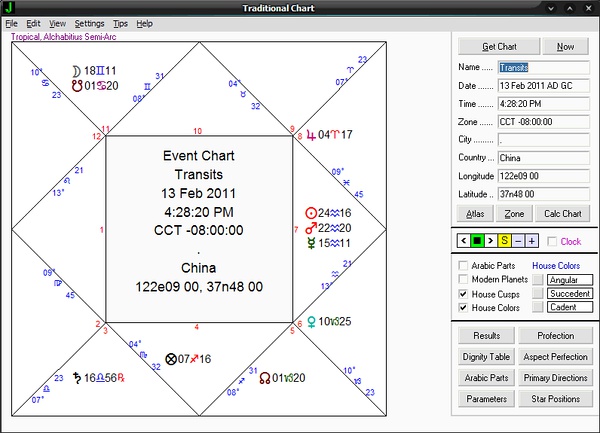The height and width of the screenshot is (433, 600).
Task: Click the Name field showing Transits
Action: click(x=543, y=68)
